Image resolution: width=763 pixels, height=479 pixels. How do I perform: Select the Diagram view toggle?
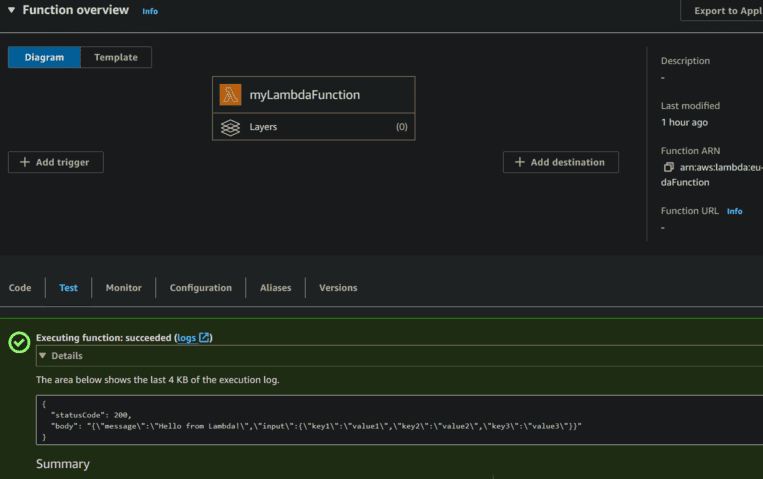[x=44, y=57]
